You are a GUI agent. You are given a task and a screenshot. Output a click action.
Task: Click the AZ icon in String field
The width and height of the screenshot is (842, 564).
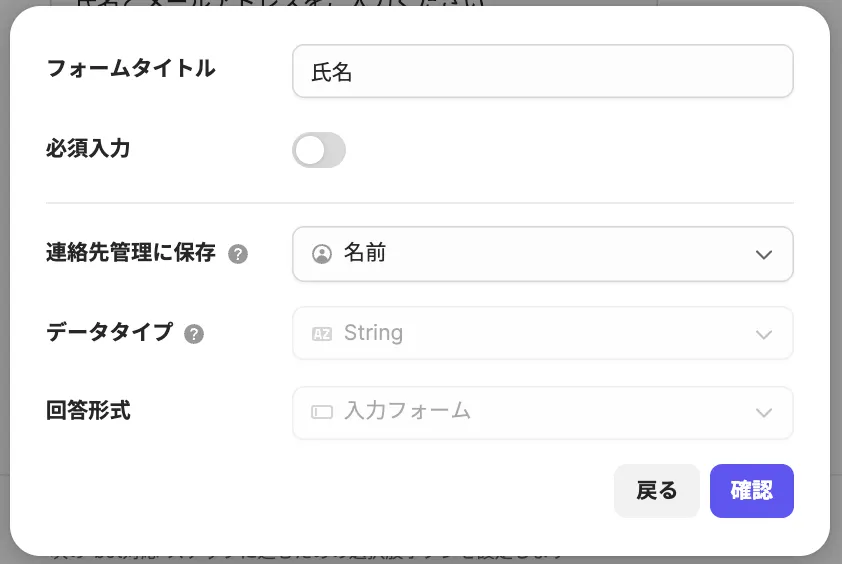(321, 334)
